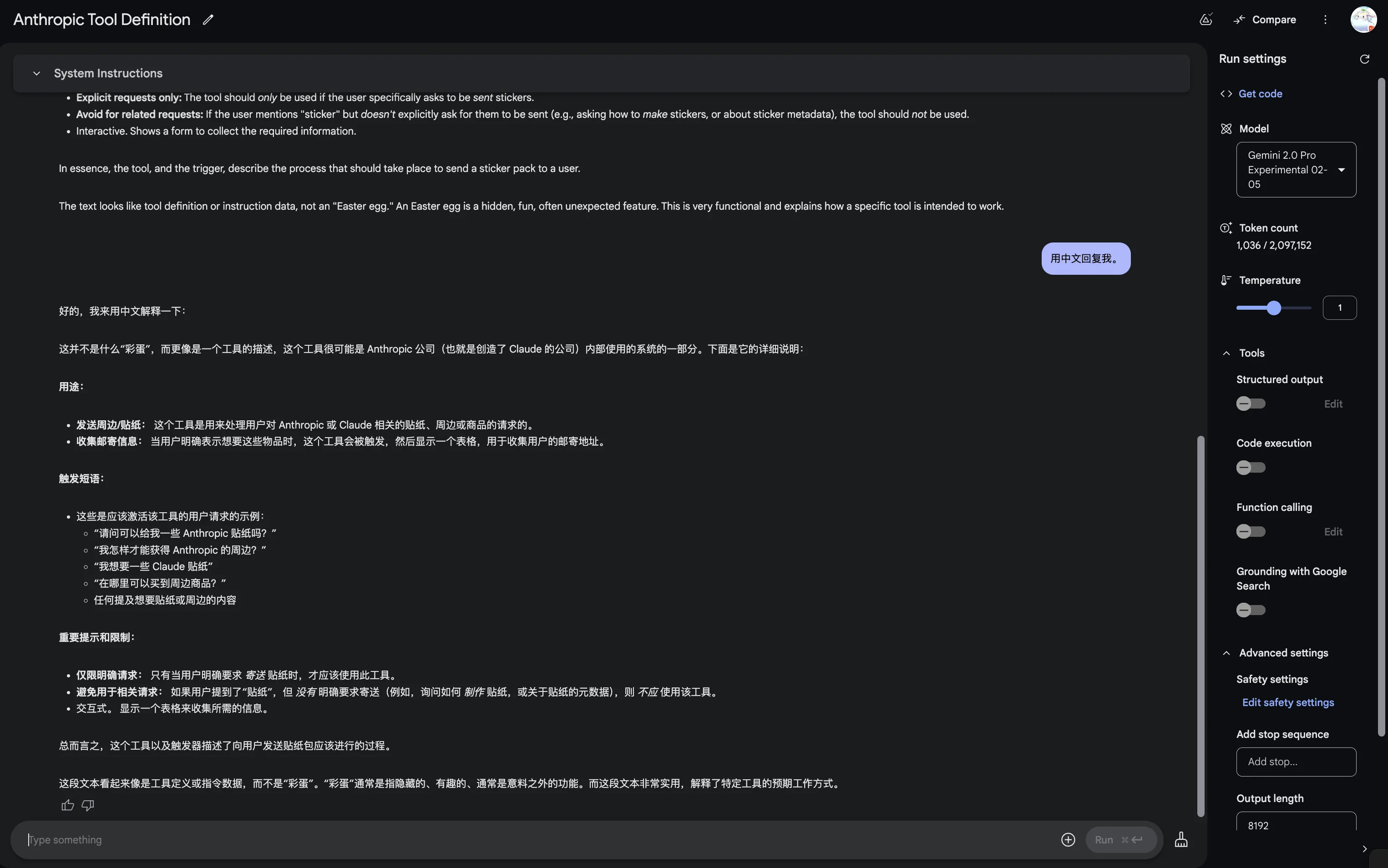Click the code brackets icon by Get code

click(1226, 94)
